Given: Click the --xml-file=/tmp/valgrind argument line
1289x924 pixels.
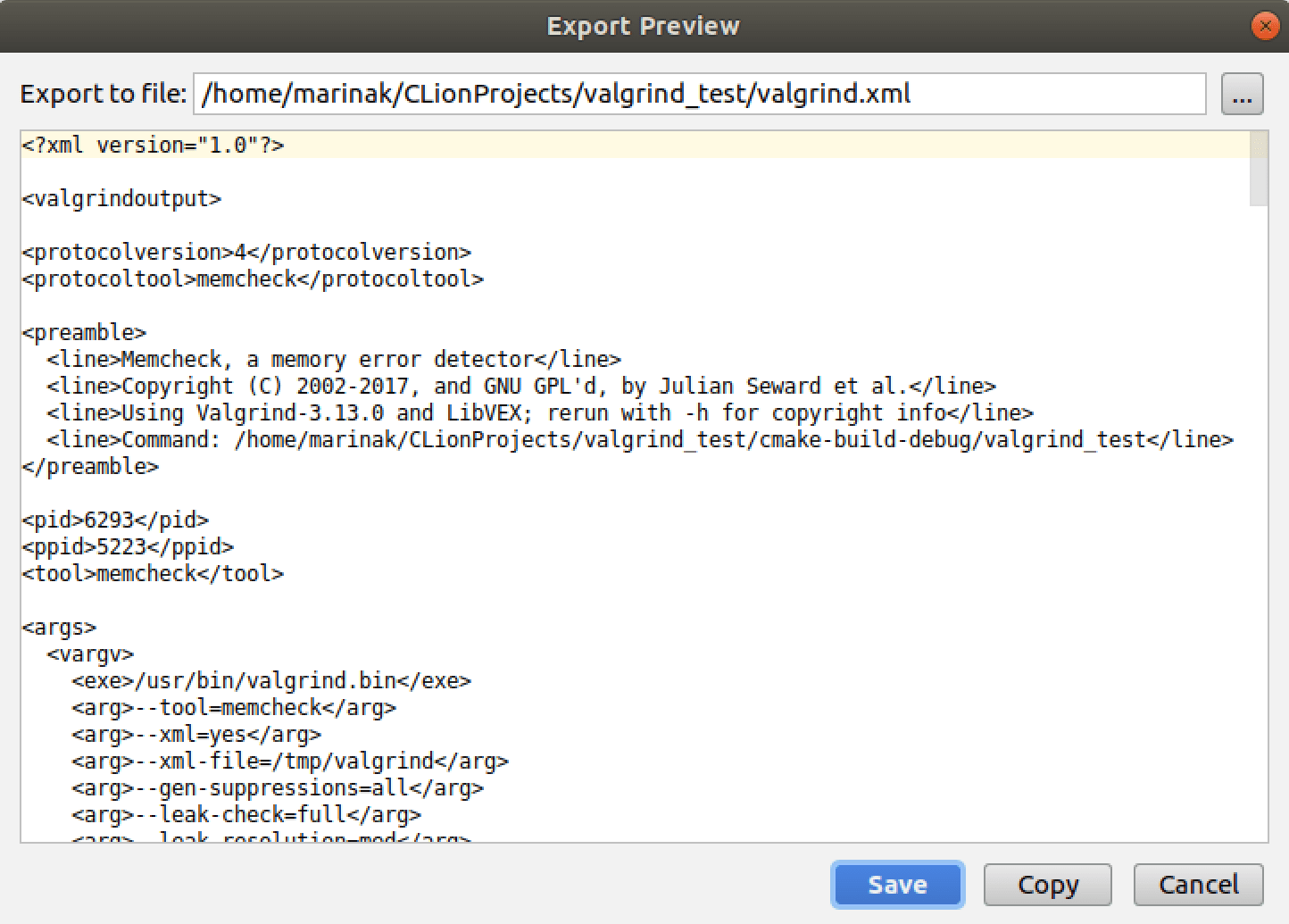Looking at the screenshot, I should tap(290, 761).
